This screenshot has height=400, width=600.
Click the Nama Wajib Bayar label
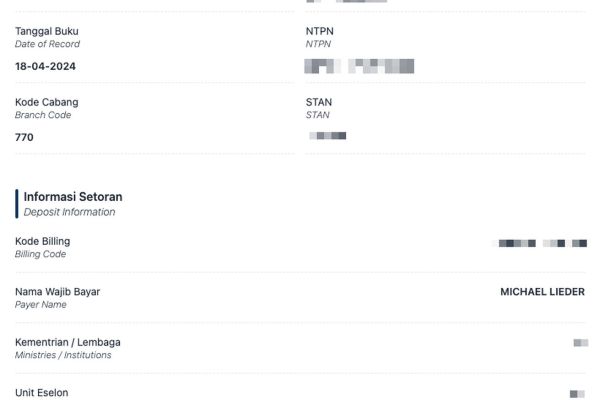[58, 292]
